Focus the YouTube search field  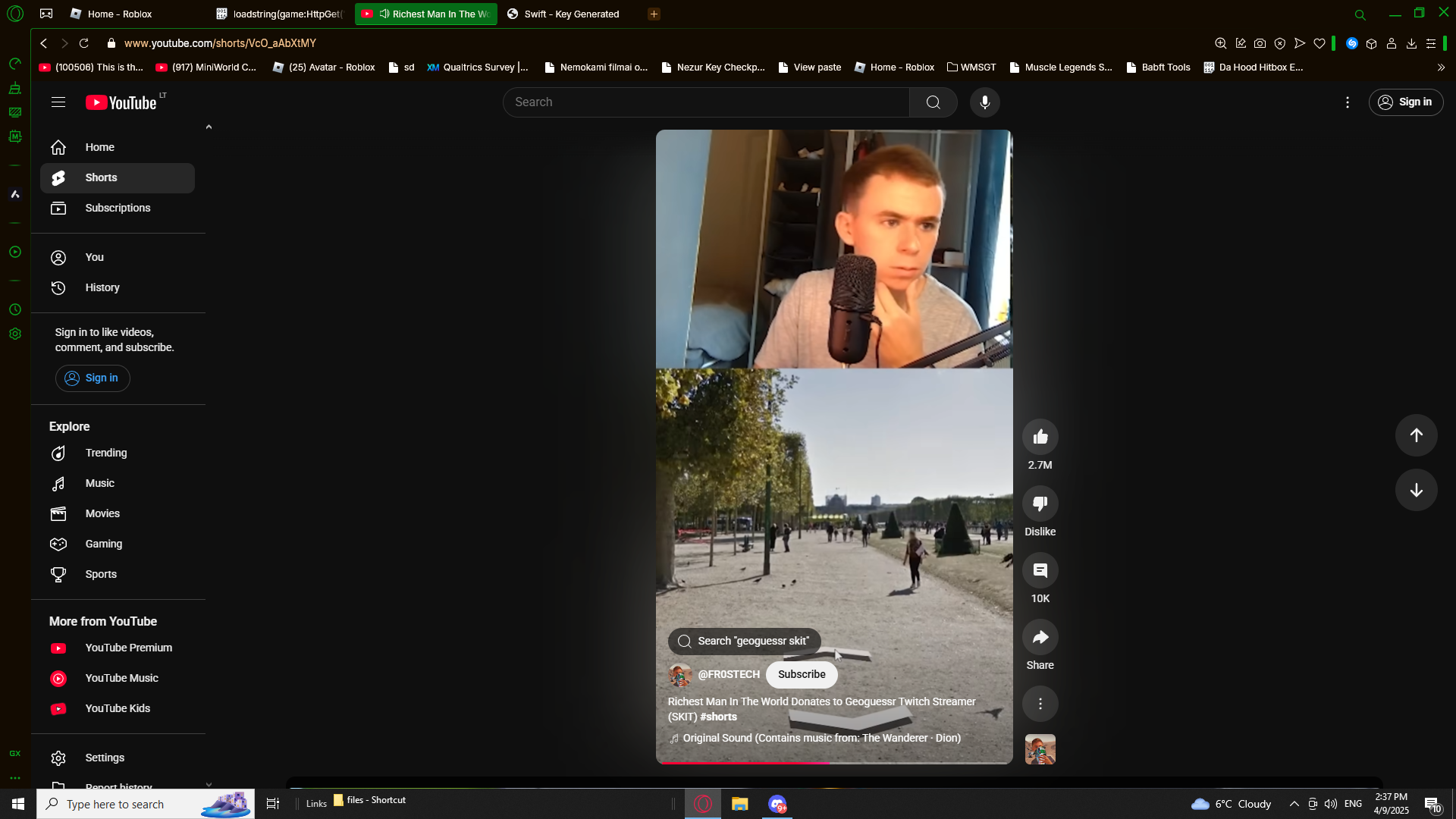pyautogui.click(x=706, y=102)
